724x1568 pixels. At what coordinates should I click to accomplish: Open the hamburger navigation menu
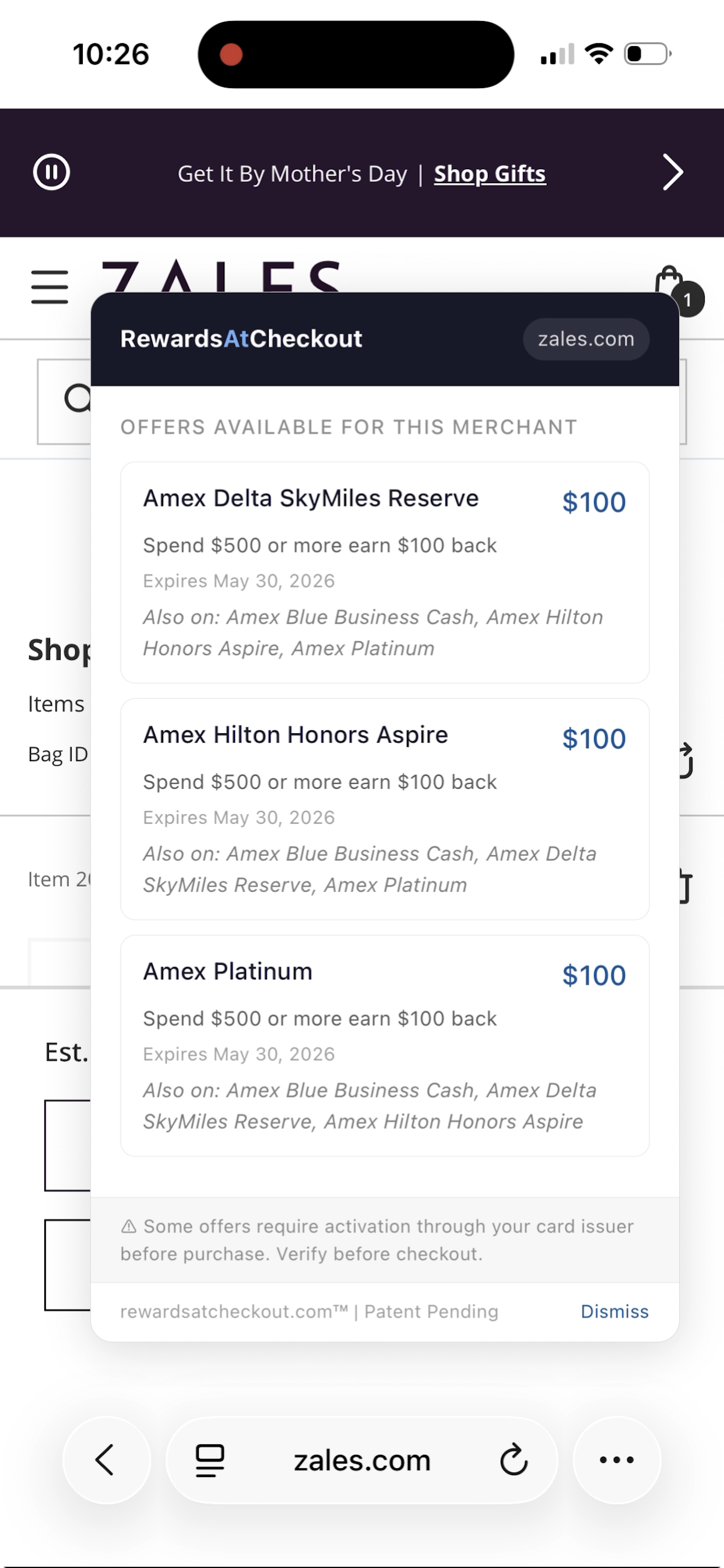coord(50,286)
